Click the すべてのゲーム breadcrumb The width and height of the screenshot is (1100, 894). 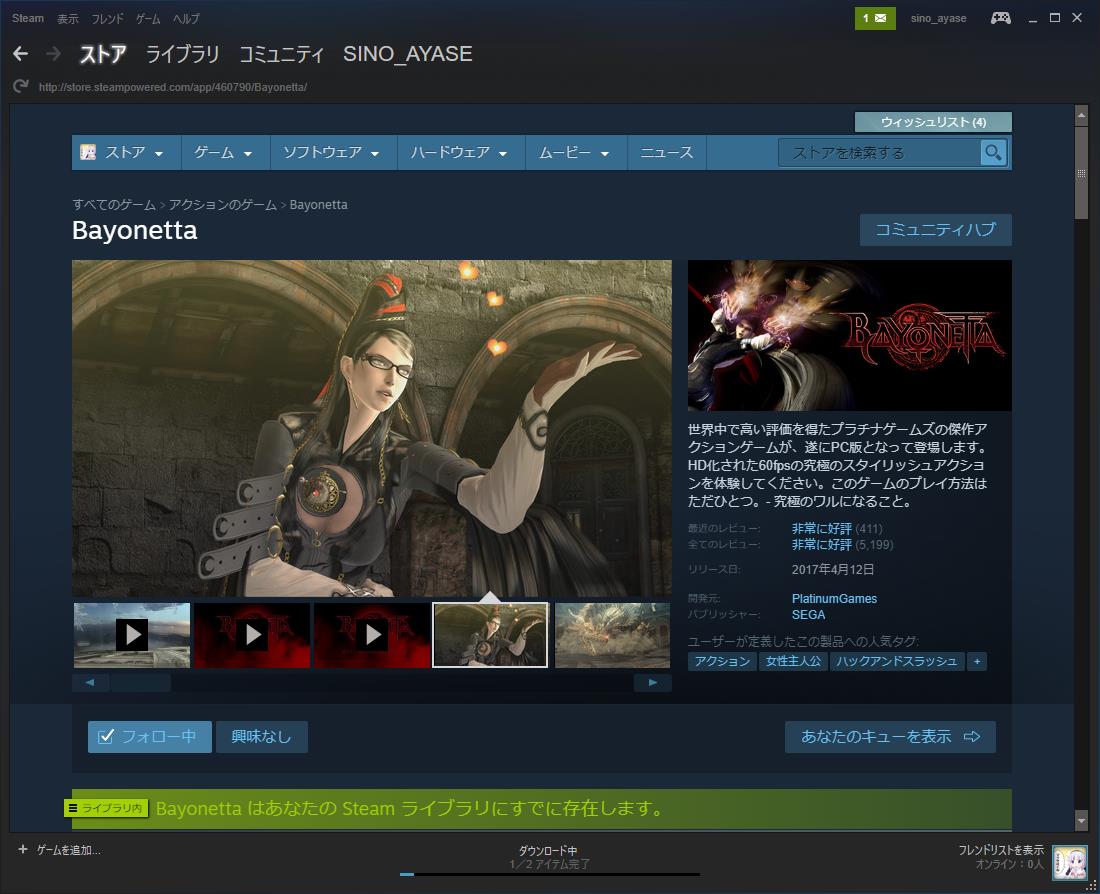(114, 205)
